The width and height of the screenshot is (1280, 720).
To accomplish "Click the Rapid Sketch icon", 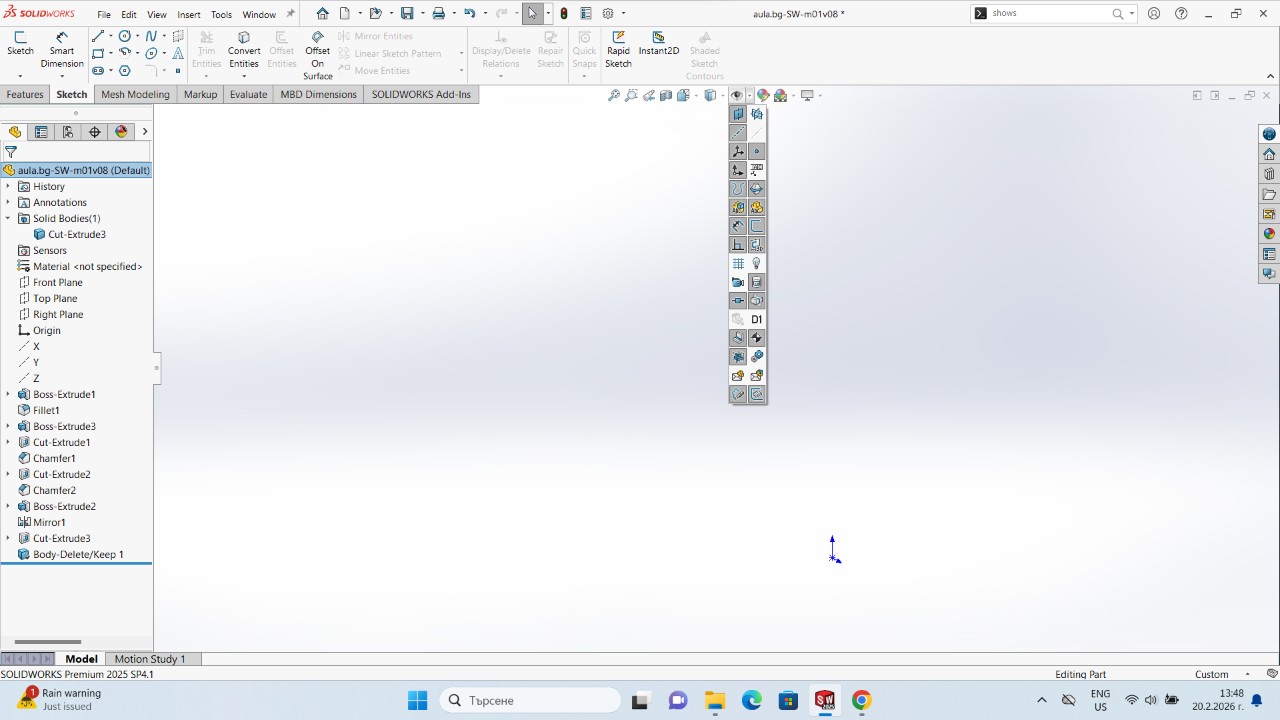I will [618, 50].
